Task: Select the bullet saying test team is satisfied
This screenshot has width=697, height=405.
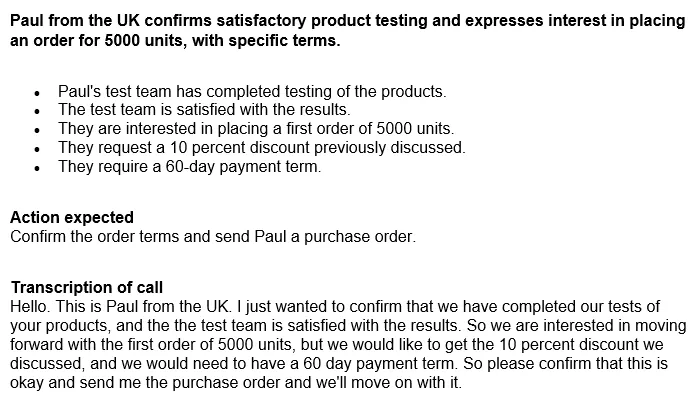Action: 204,110
